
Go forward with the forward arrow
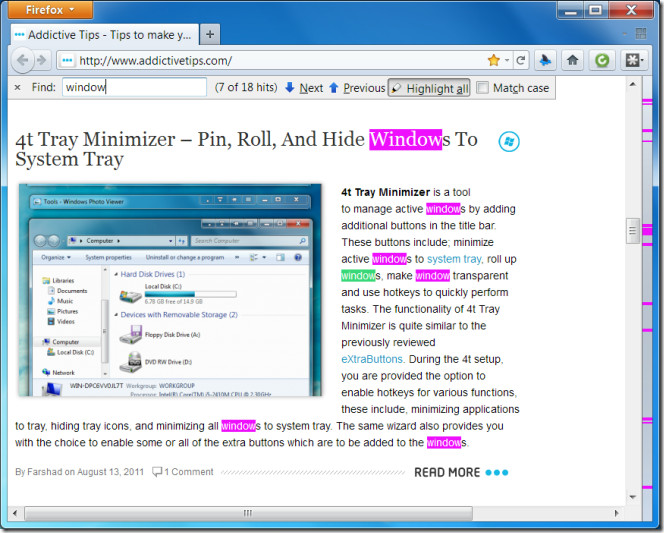coord(42,61)
